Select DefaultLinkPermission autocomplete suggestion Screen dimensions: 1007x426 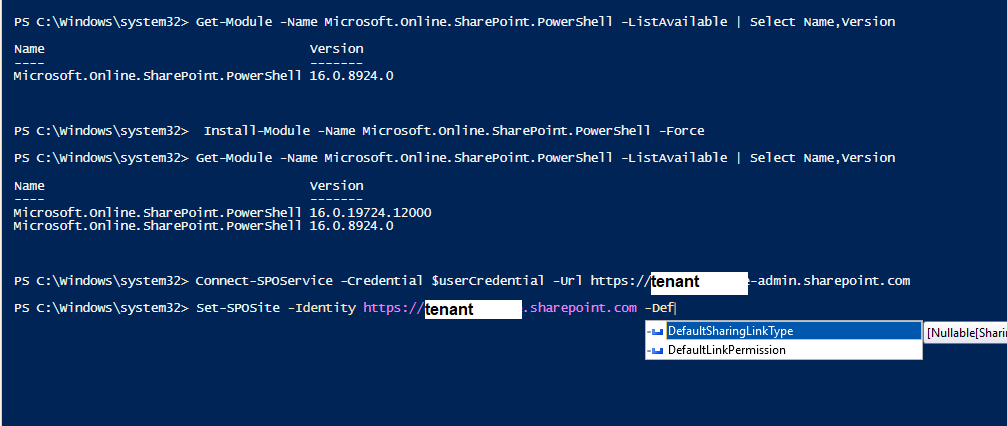726,350
